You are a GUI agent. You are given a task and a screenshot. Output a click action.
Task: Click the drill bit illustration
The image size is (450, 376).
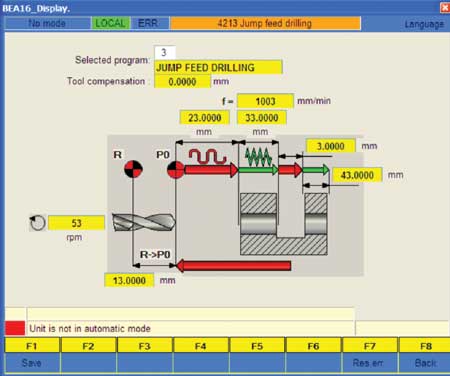point(144,222)
